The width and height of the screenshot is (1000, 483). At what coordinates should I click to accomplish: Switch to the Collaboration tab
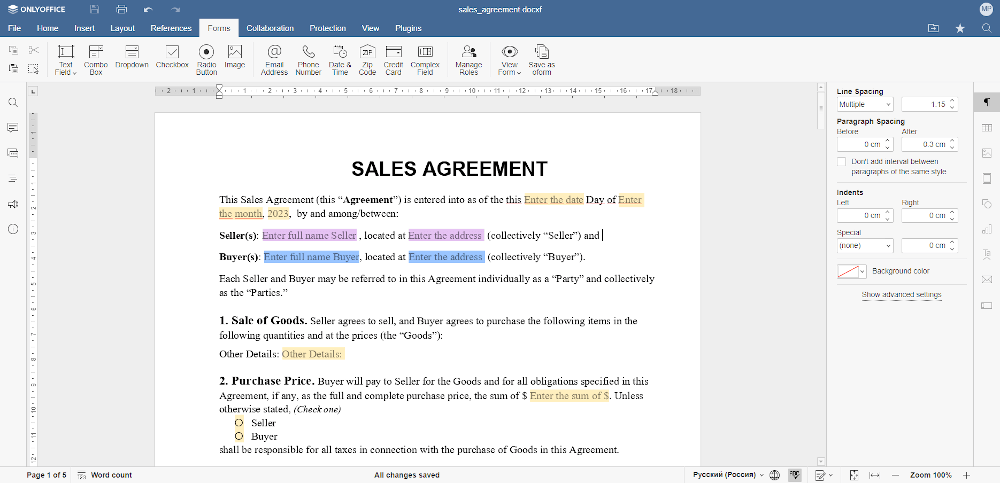point(270,29)
